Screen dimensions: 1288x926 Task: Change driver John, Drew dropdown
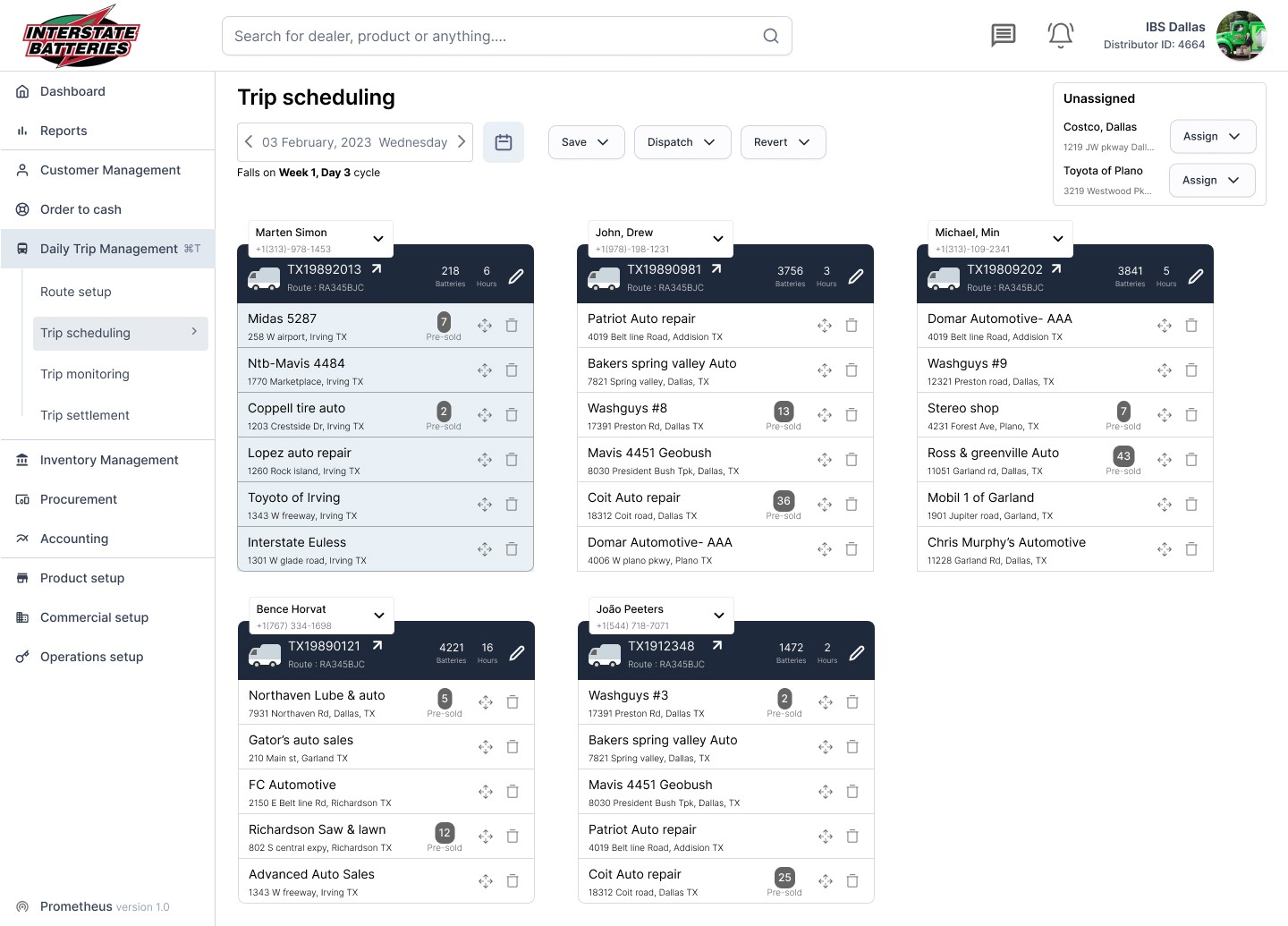[661, 239]
